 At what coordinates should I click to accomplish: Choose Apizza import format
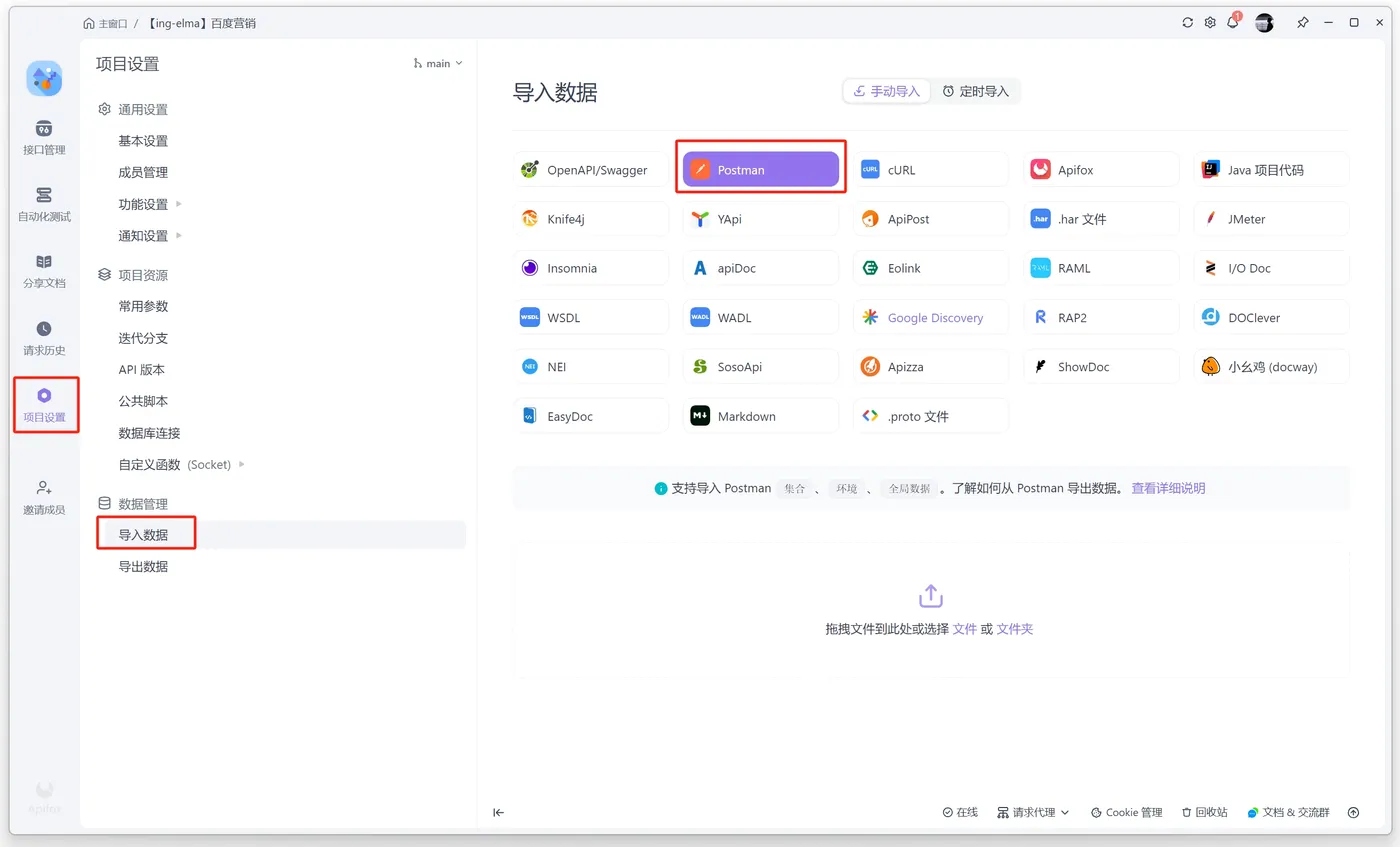(931, 367)
